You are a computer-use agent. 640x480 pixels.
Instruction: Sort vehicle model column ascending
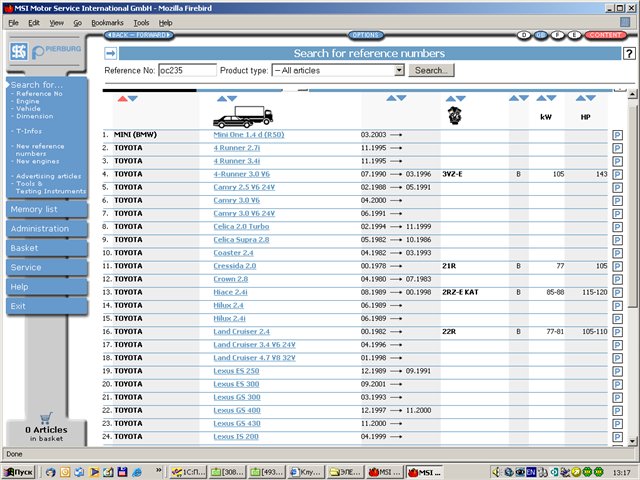click(x=222, y=99)
